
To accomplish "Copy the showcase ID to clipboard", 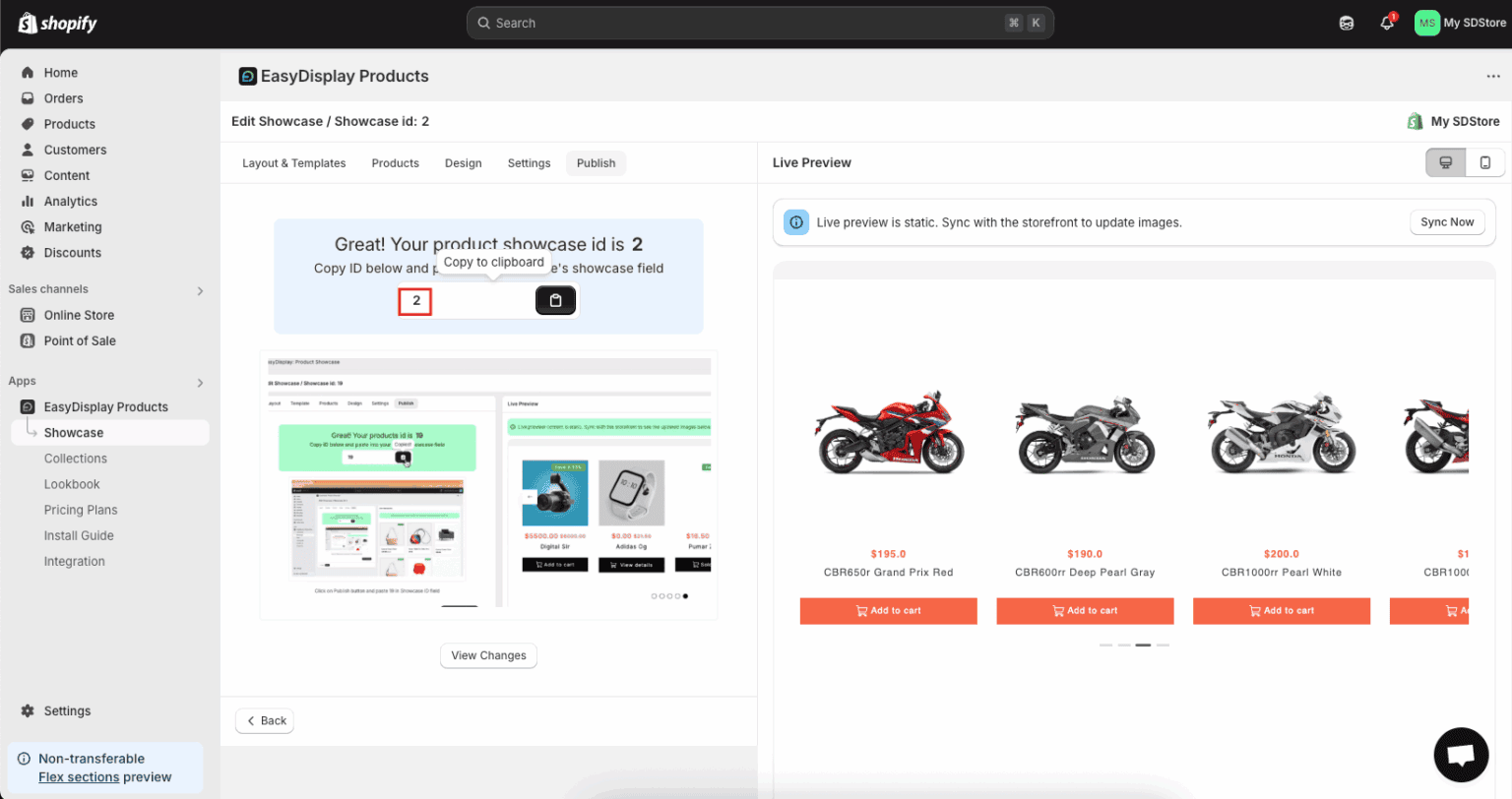I will pyautogui.click(x=556, y=300).
